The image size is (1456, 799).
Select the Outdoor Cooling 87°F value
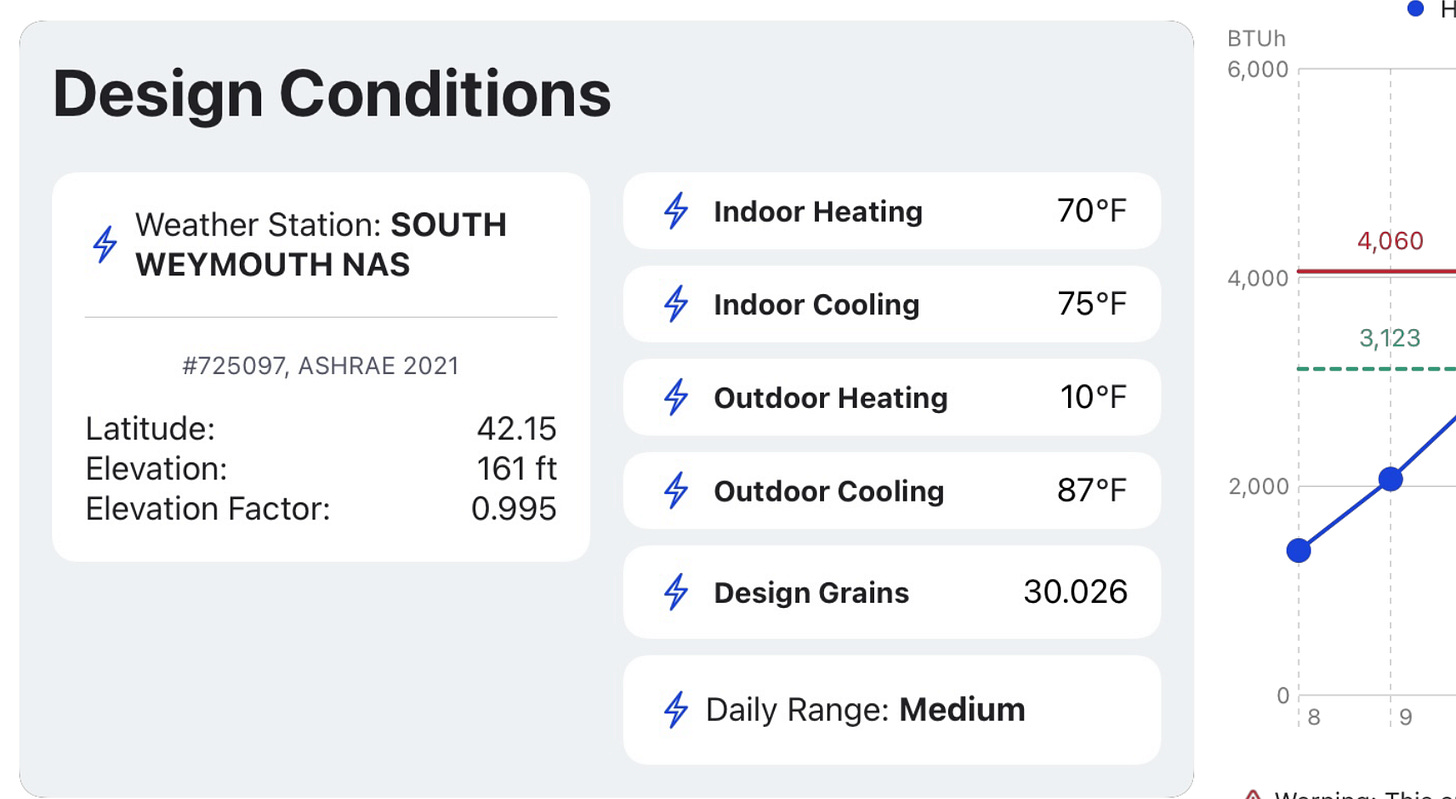1092,490
